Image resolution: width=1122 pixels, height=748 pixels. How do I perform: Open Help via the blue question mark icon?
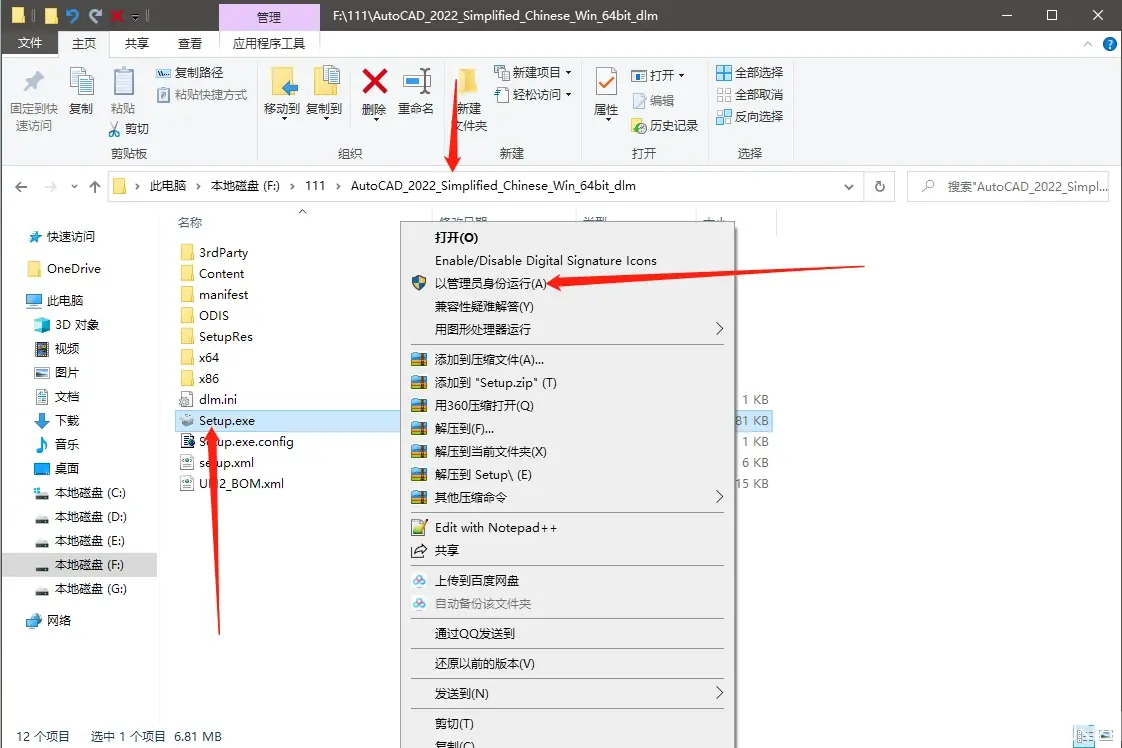(1109, 44)
